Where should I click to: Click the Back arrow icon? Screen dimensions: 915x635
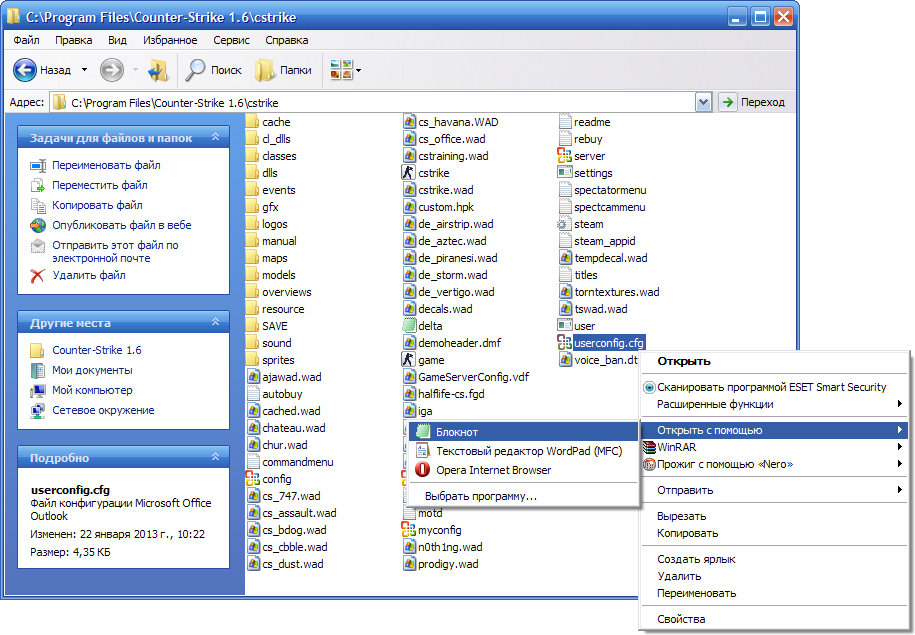click(x=25, y=70)
